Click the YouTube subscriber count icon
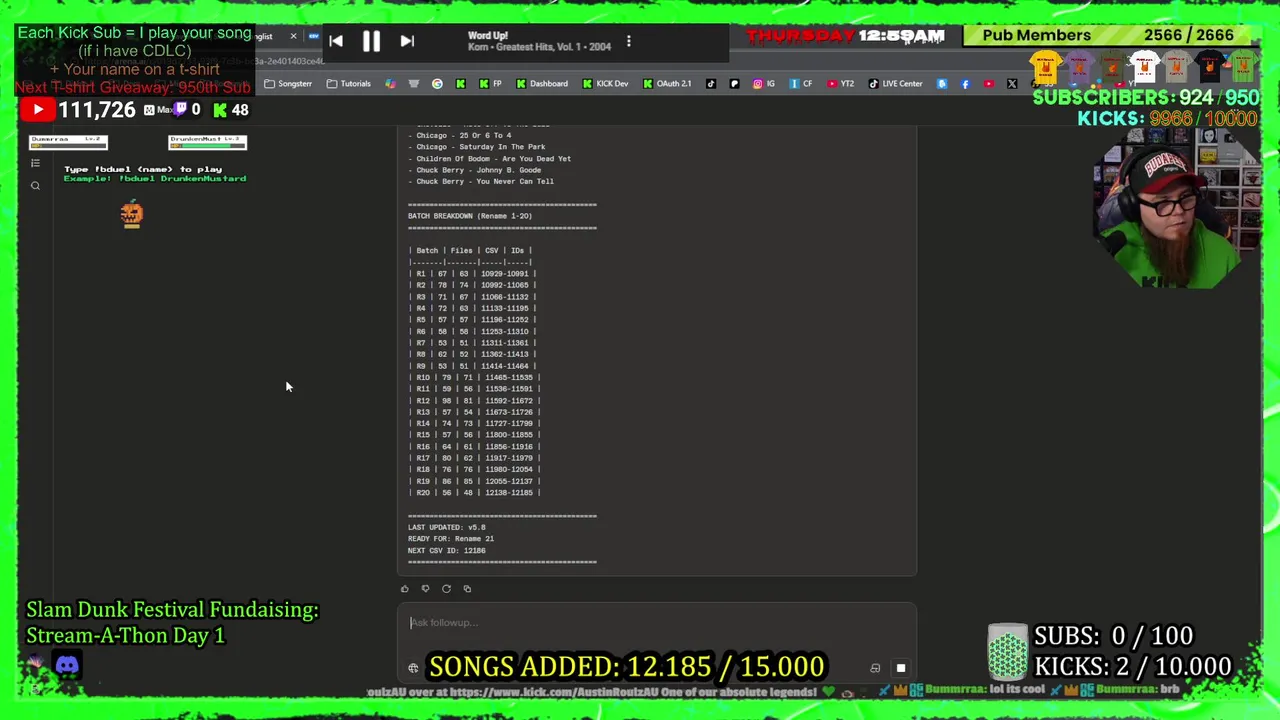This screenshot has height=720, width=1280. (37, 110)
